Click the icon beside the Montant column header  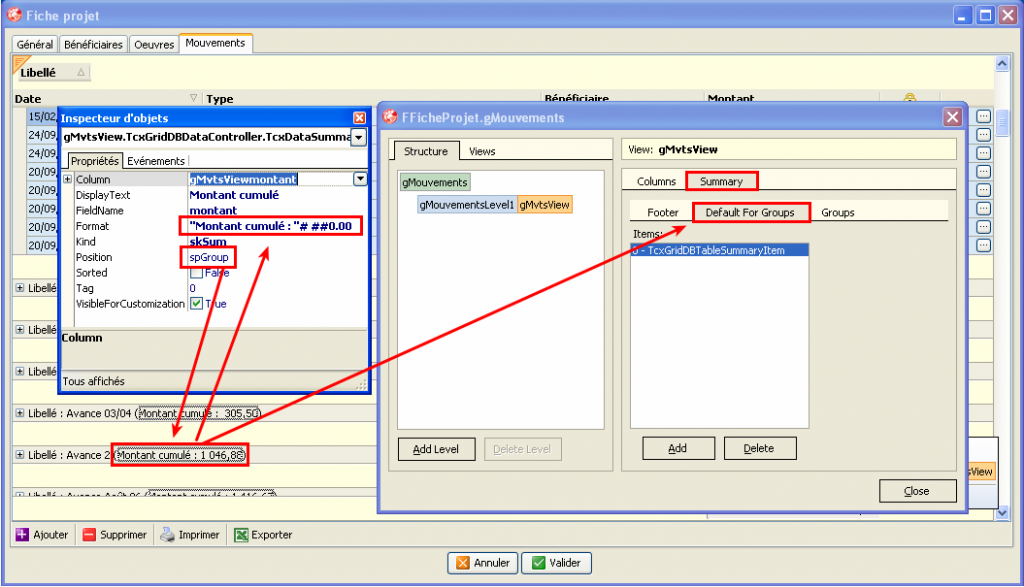tap(908, 95)
